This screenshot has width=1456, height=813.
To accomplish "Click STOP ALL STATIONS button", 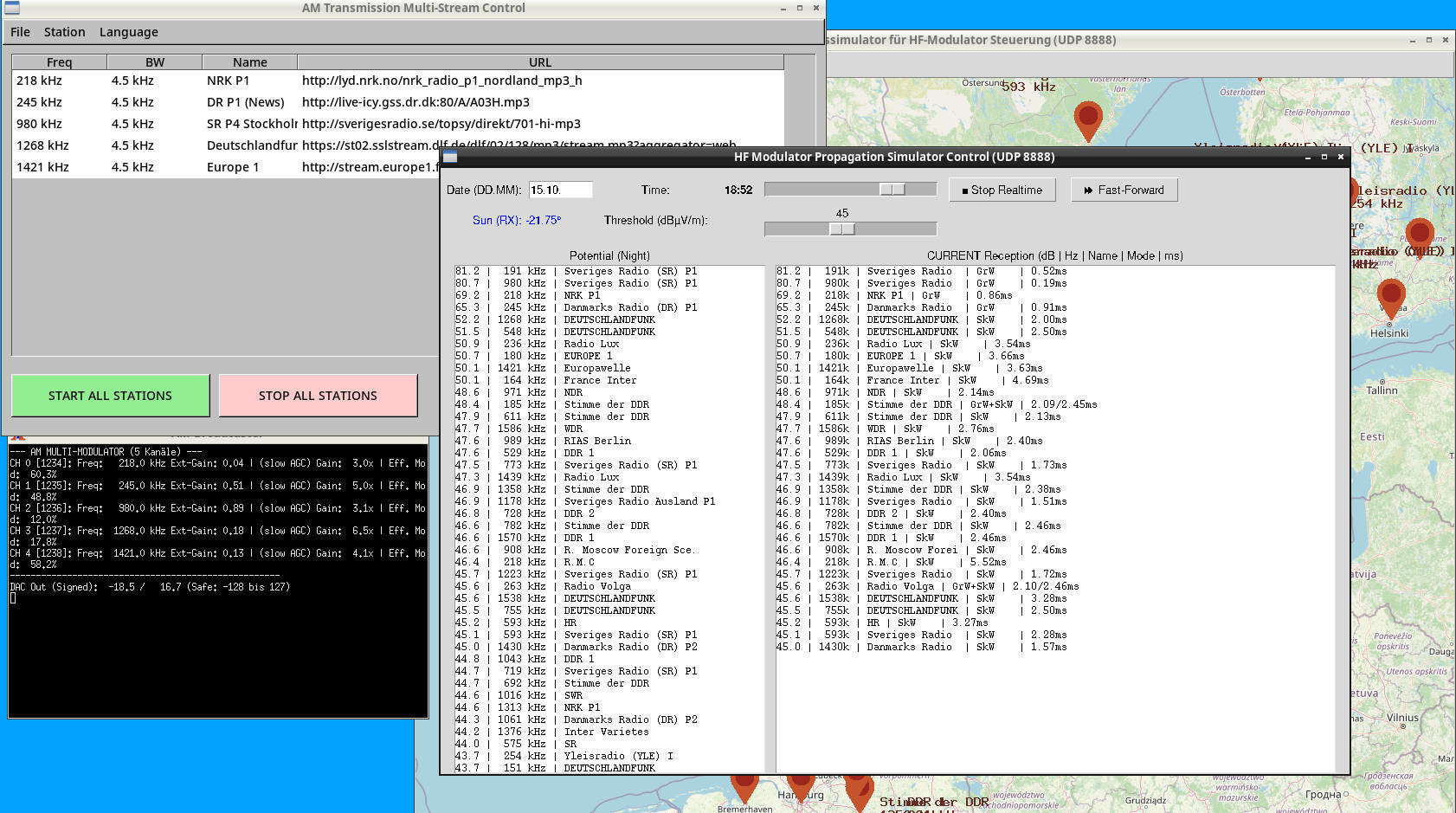I will click(x=319, y=396).
